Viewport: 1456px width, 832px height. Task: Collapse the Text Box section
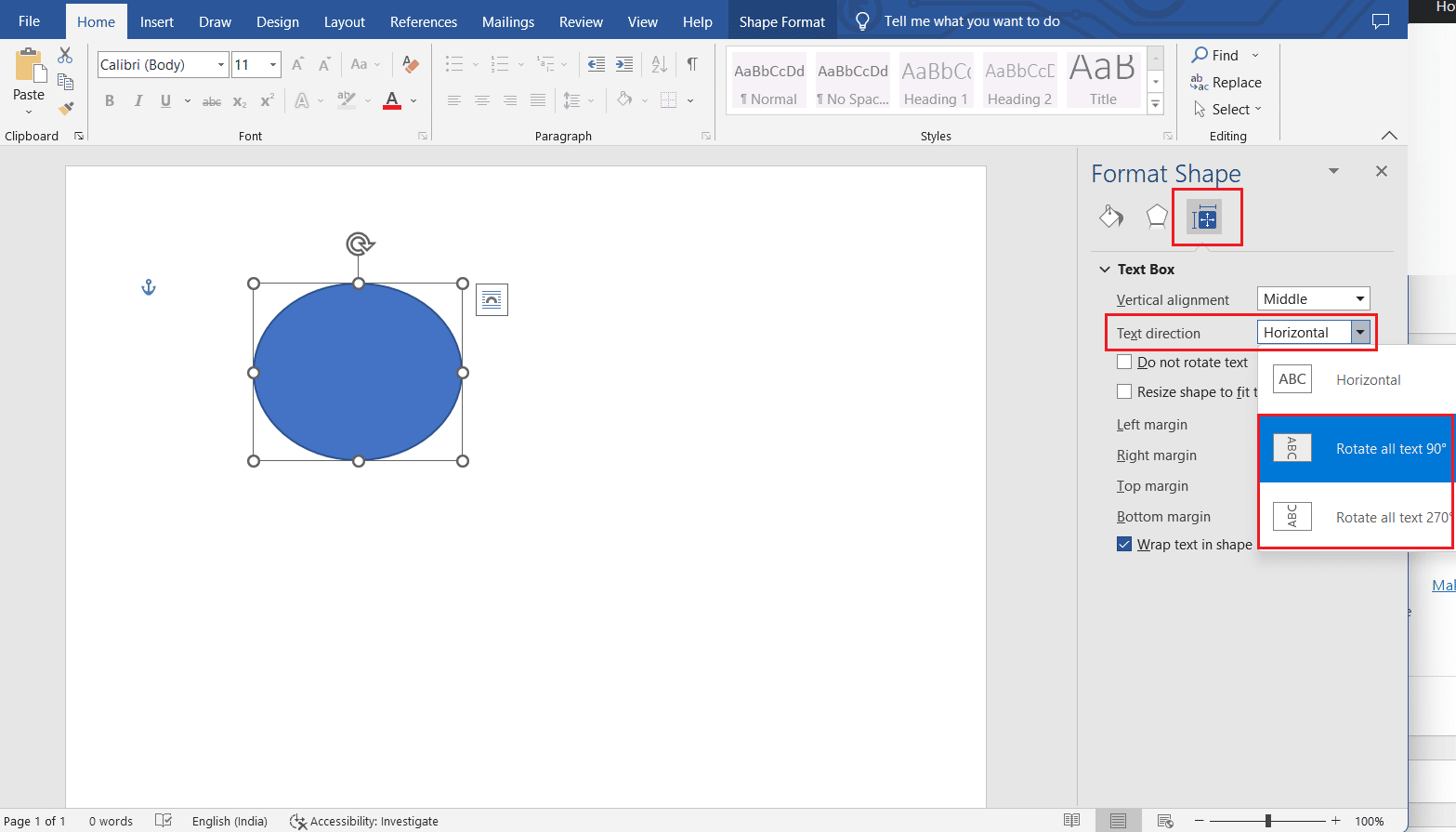1105,270
